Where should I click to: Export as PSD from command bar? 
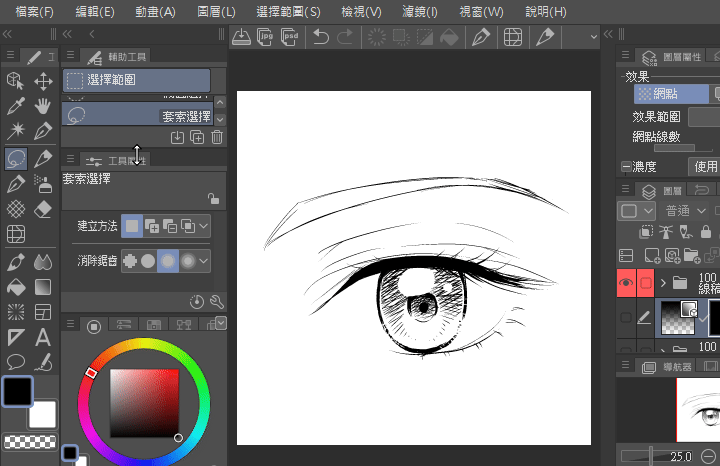[289, 37]
